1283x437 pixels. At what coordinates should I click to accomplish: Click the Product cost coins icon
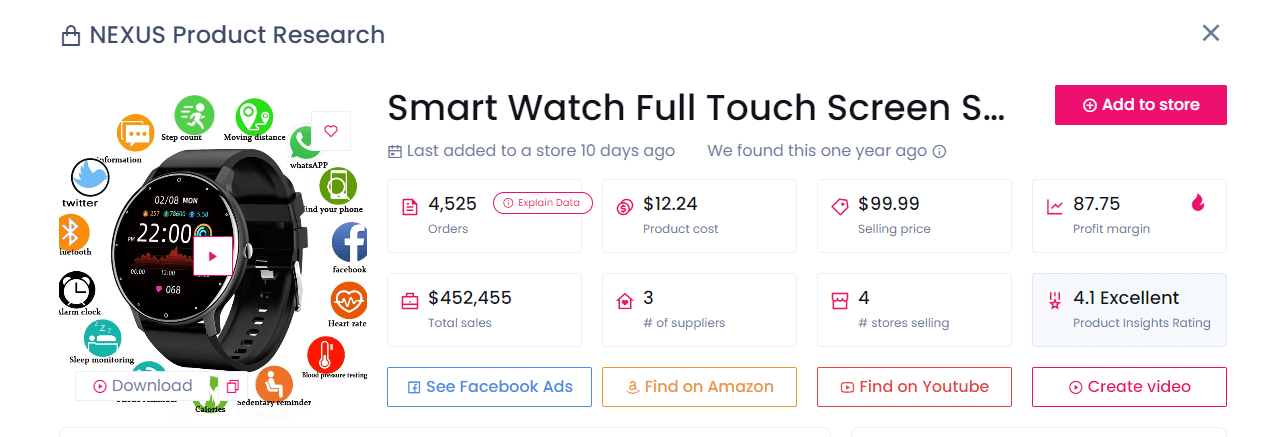pyautogui.click(x=625, y=207)
